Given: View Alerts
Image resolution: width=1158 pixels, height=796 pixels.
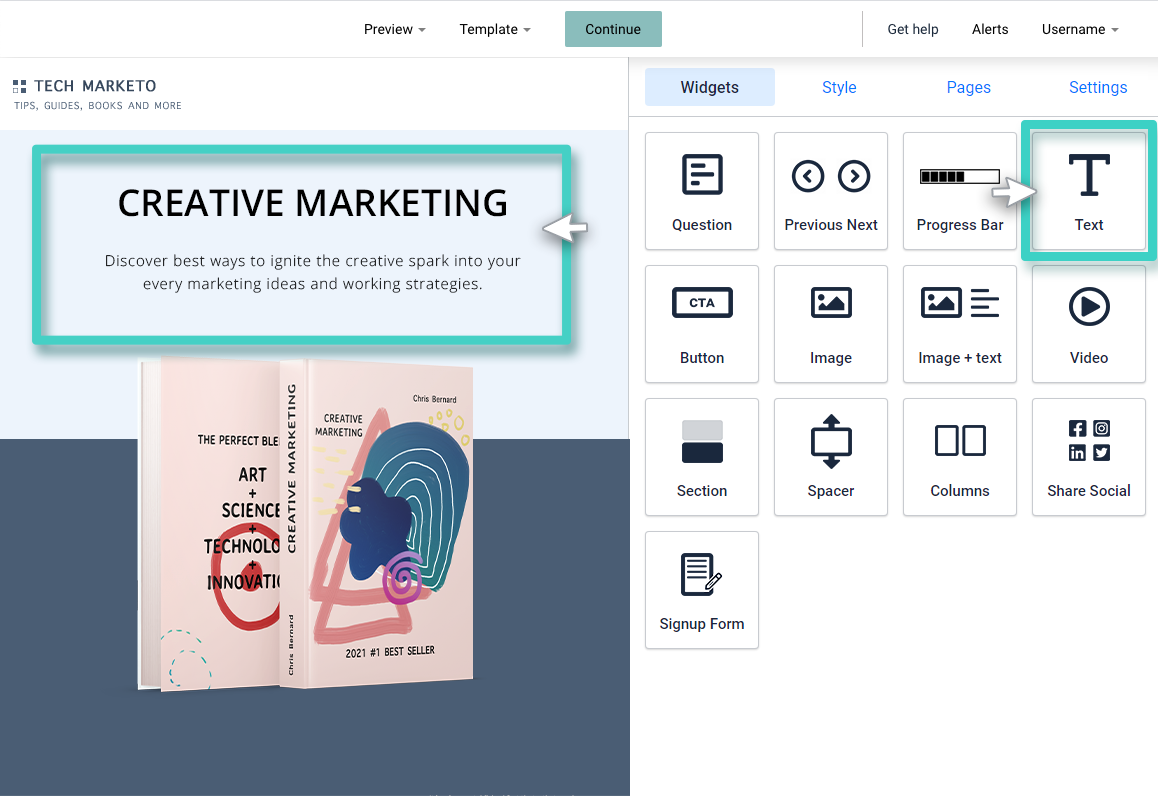Looking at the screenshot, I should click(990, 30).
